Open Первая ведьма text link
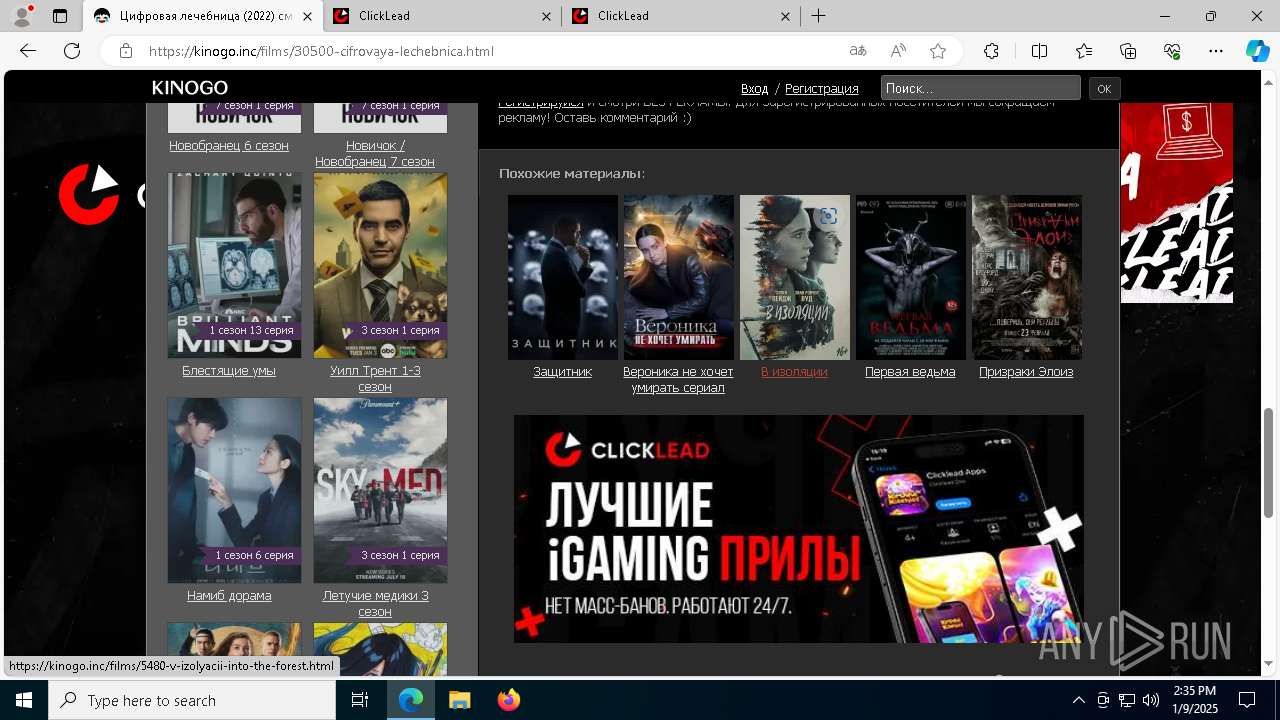The image size is (1280, 720). (910, 371)
